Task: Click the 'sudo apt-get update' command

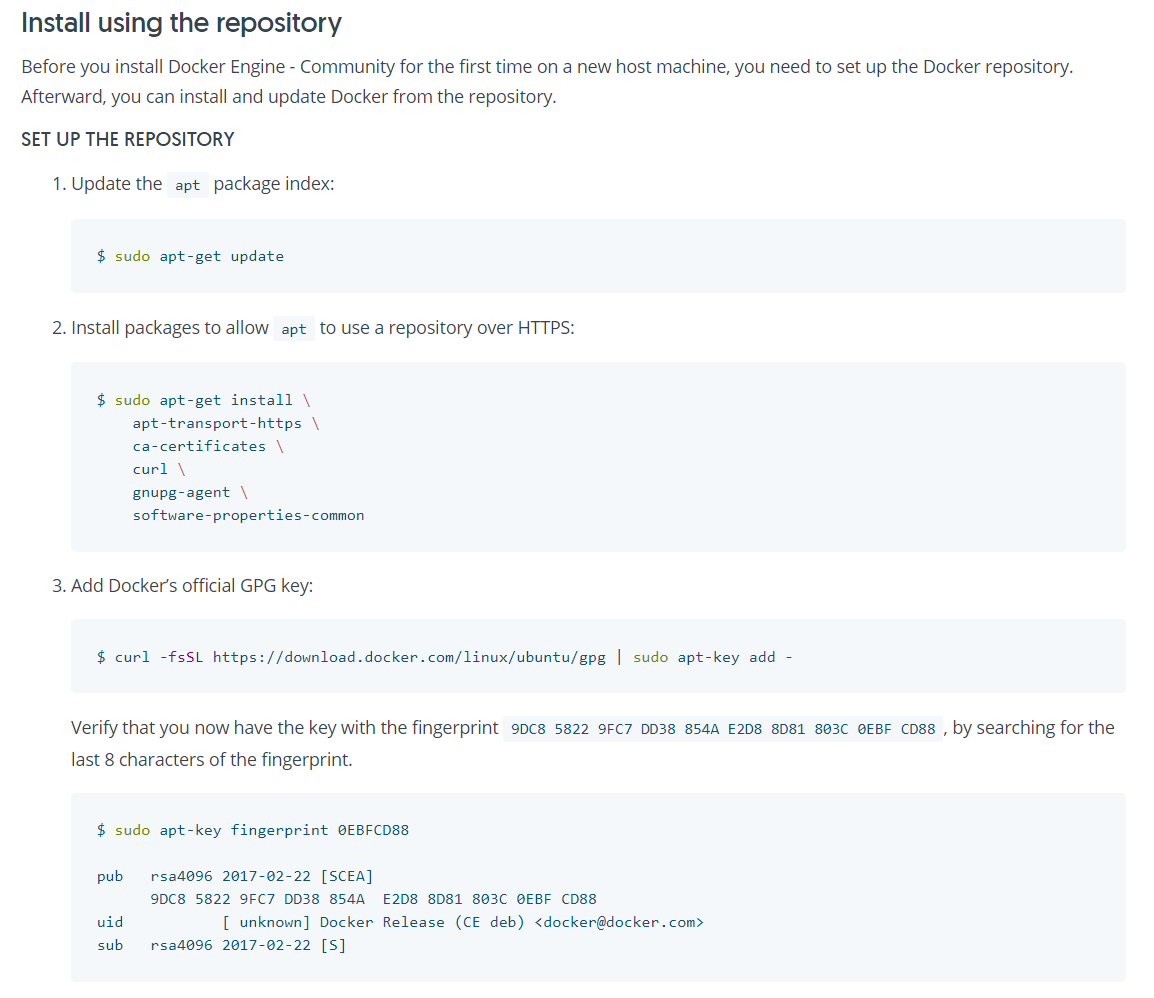Action: point(198,256)
